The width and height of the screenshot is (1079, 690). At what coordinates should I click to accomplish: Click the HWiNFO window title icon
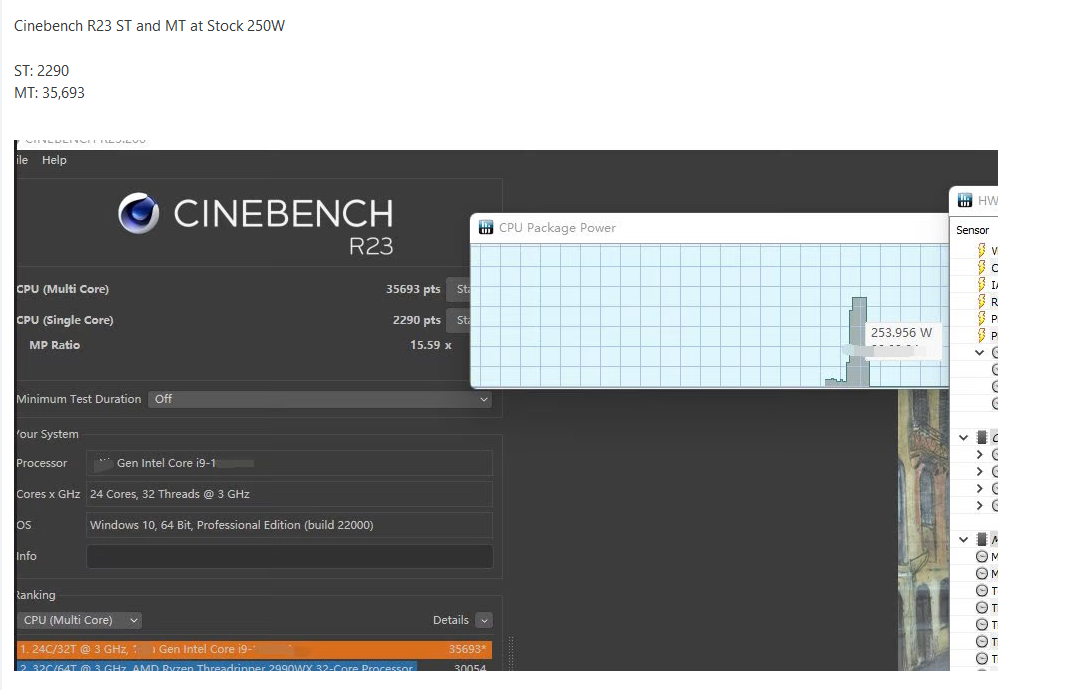(965, 200)
